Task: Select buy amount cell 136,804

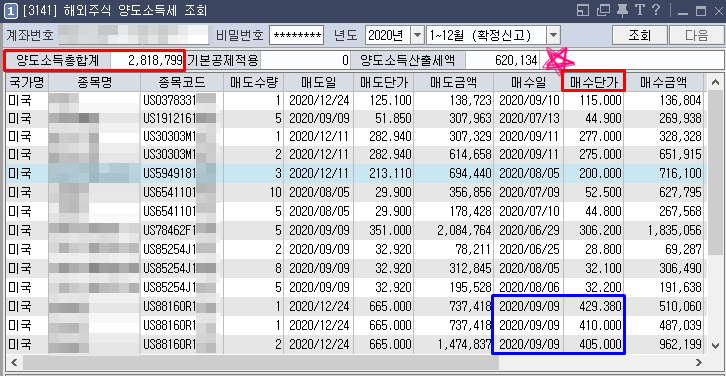Action: pyautogui.click(x=664, y=100)
